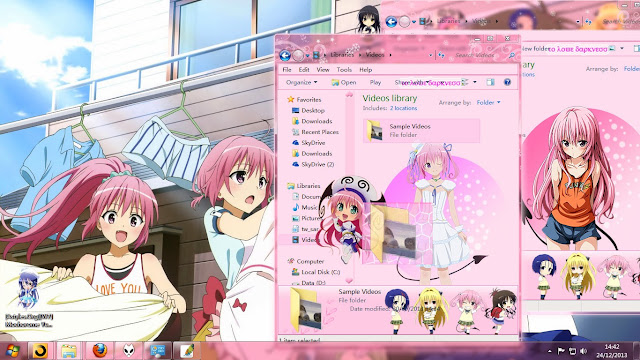This screenshot has width=640, height=360.
Task: Open the File menu
Action: [x=287, y=70]
